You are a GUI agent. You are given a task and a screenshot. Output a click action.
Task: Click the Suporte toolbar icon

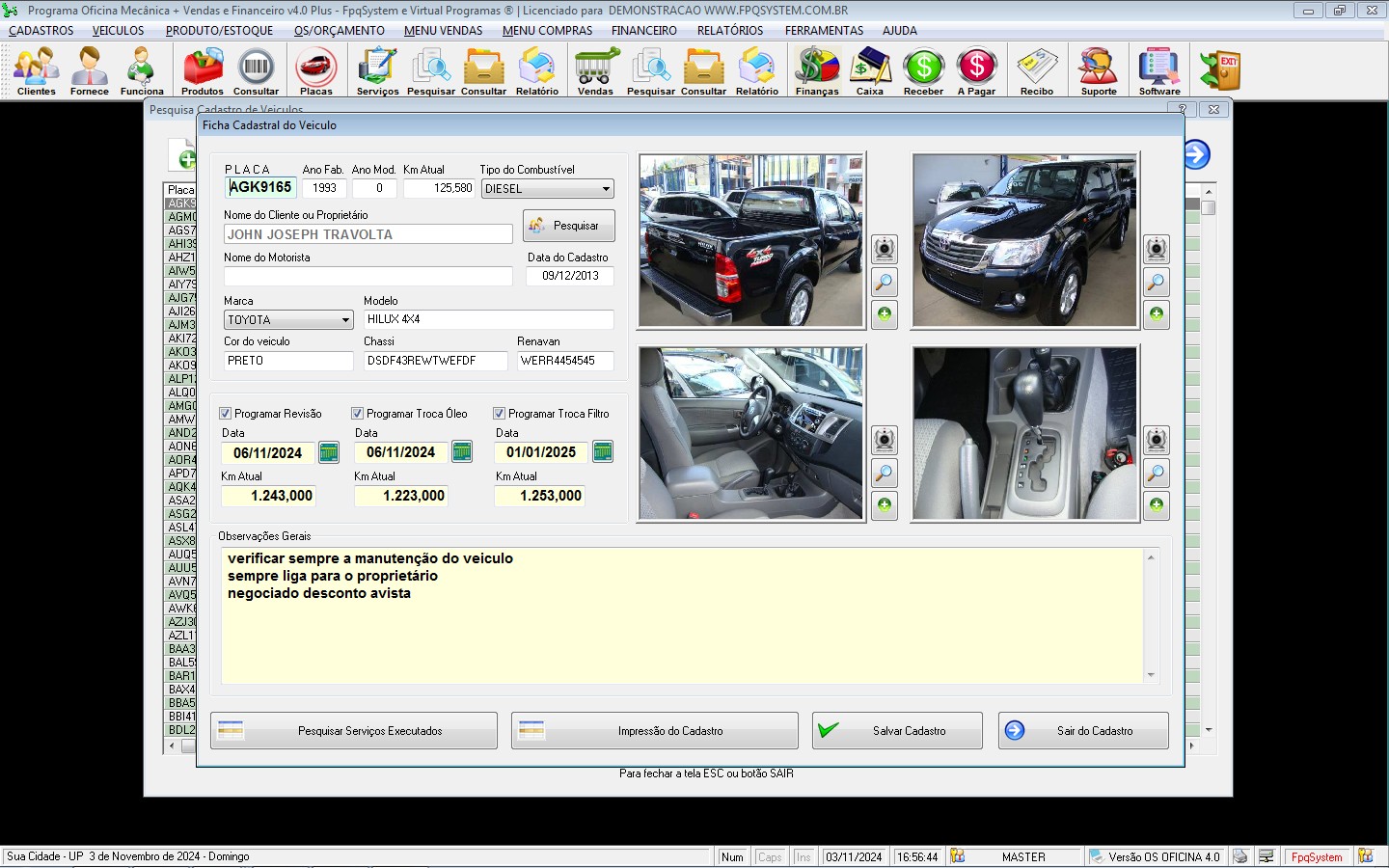[x=1098, y=71]
